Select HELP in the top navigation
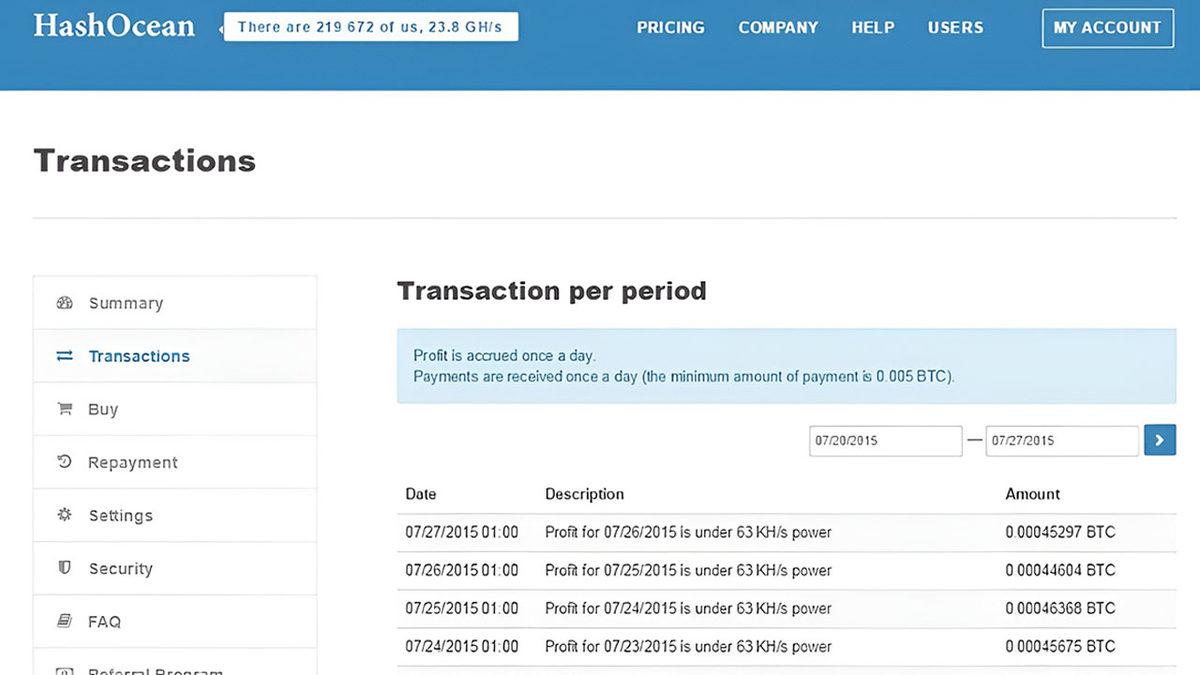This screenshot has width=1200, height=675. (872, 28)
